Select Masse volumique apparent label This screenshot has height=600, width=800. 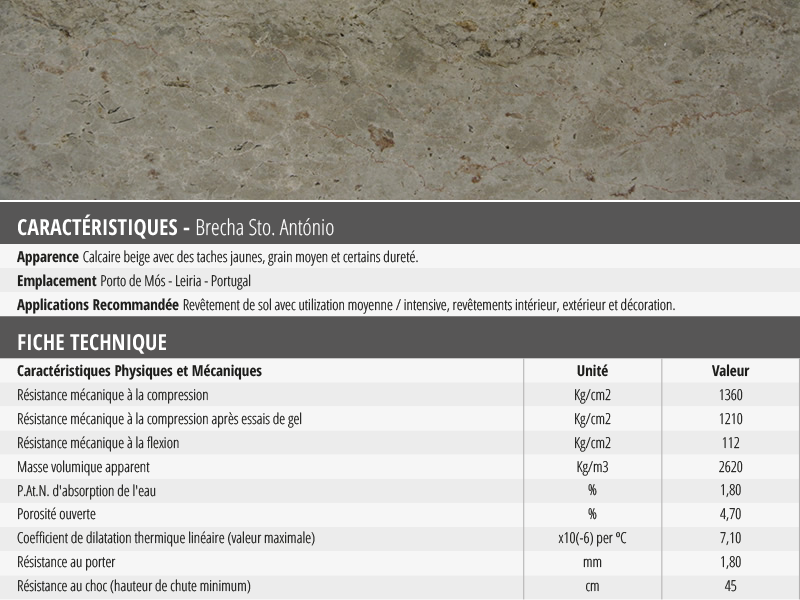(x=83, y=467)
